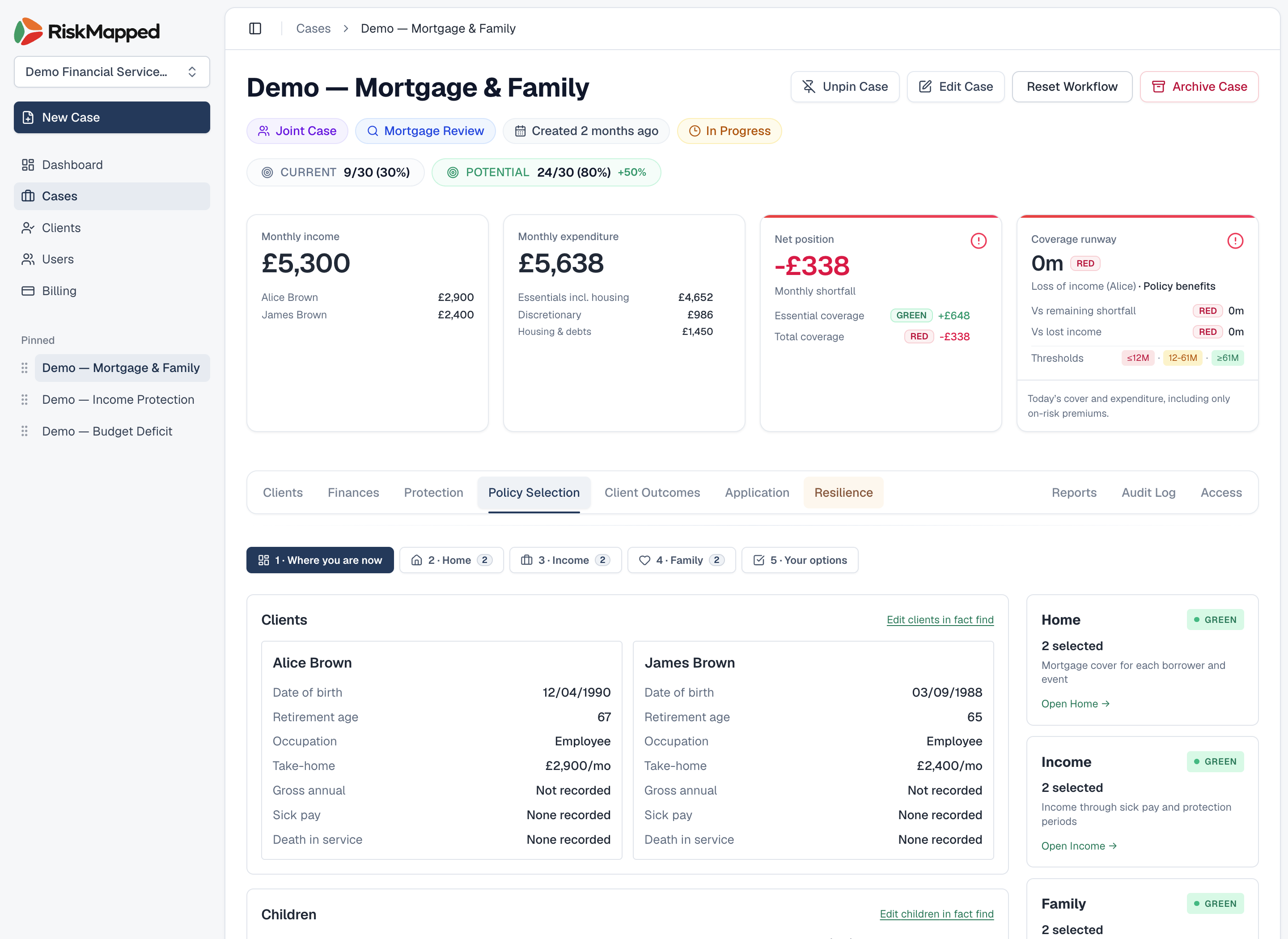Select step 5 · Your options
1288x939 pixels.
(x=800, y=560)
